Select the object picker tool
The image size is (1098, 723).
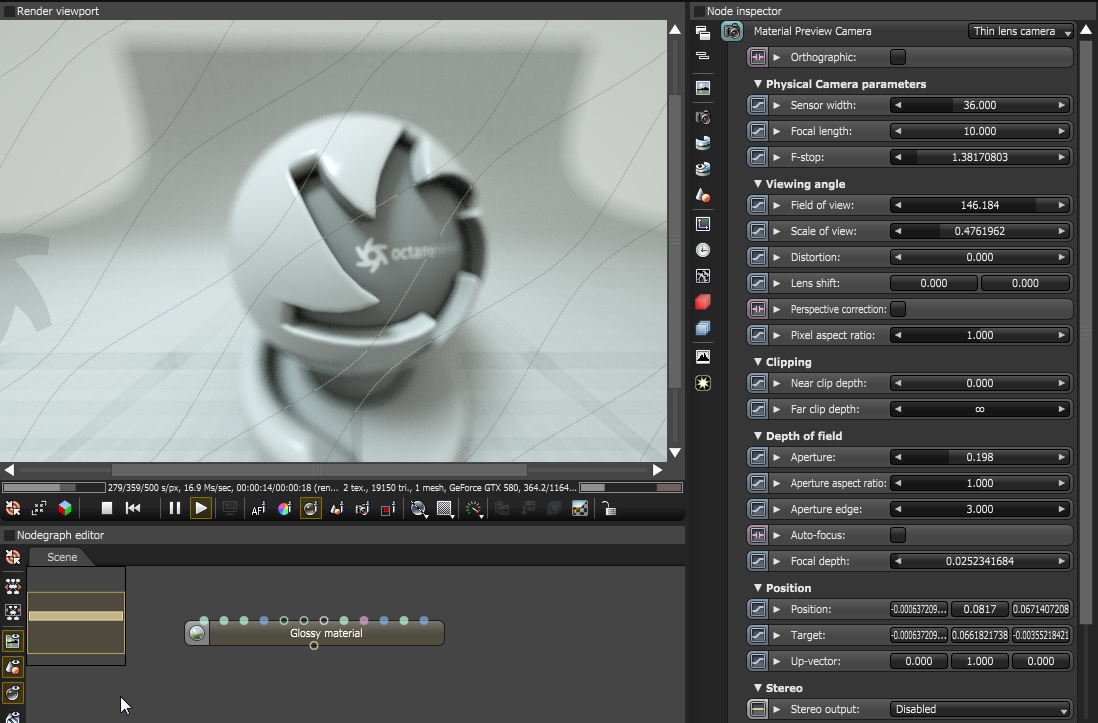(337, 509)
